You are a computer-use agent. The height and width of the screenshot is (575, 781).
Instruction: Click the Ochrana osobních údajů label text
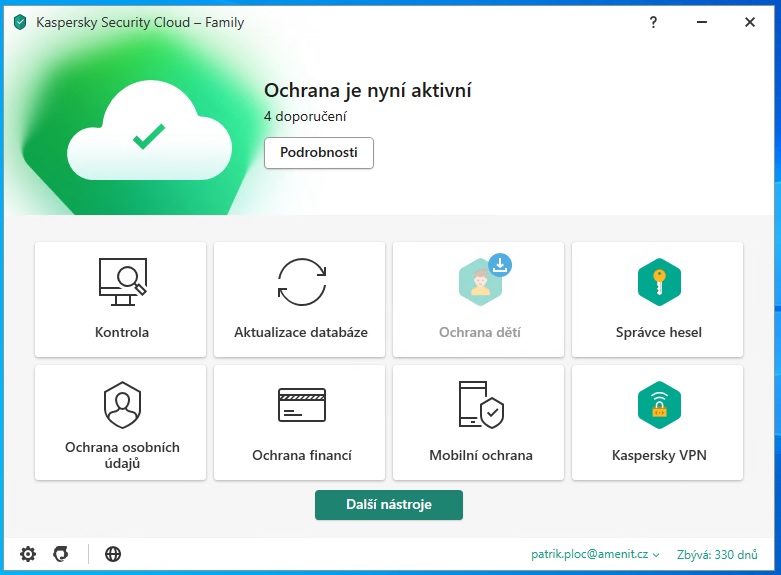[122, 455]
